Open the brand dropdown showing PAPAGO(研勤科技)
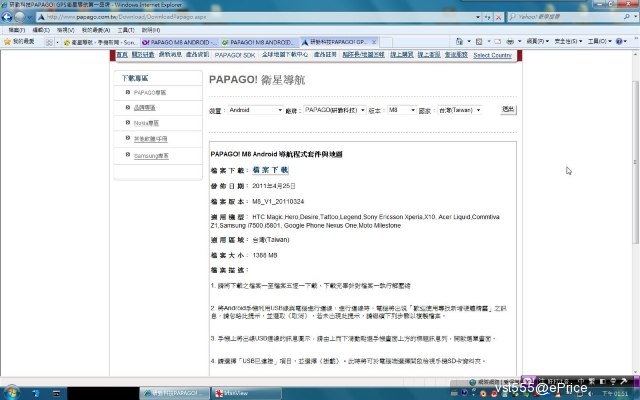This screenshot has width=640, height=400. click(x=335, y=110)
